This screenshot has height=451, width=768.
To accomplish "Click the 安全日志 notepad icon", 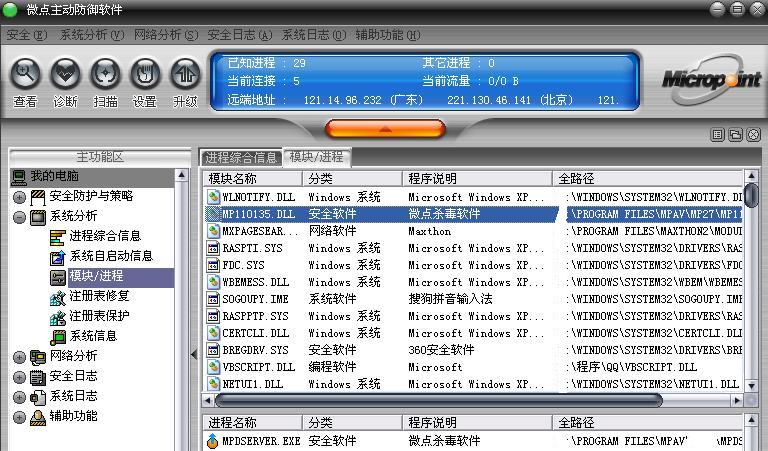I will point(38,378).
